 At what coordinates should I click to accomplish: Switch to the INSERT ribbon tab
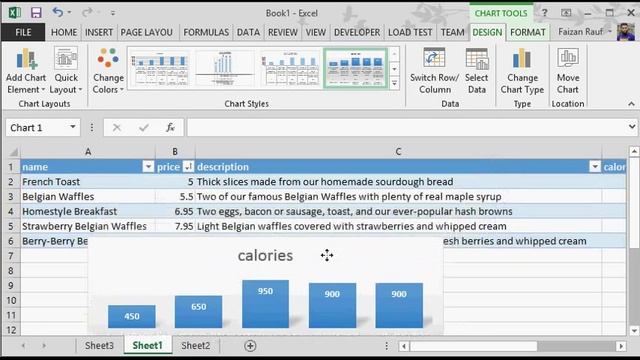coord(99,32)
